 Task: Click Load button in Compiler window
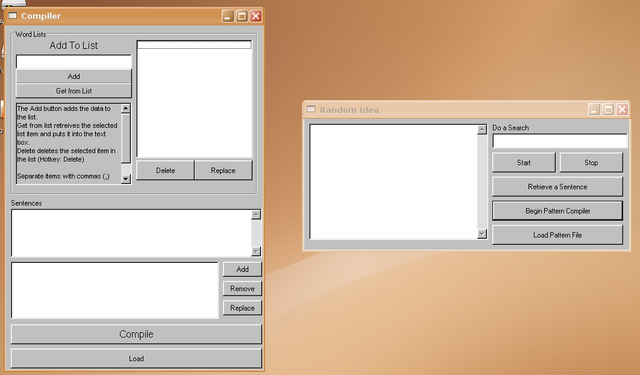(136, 359)
